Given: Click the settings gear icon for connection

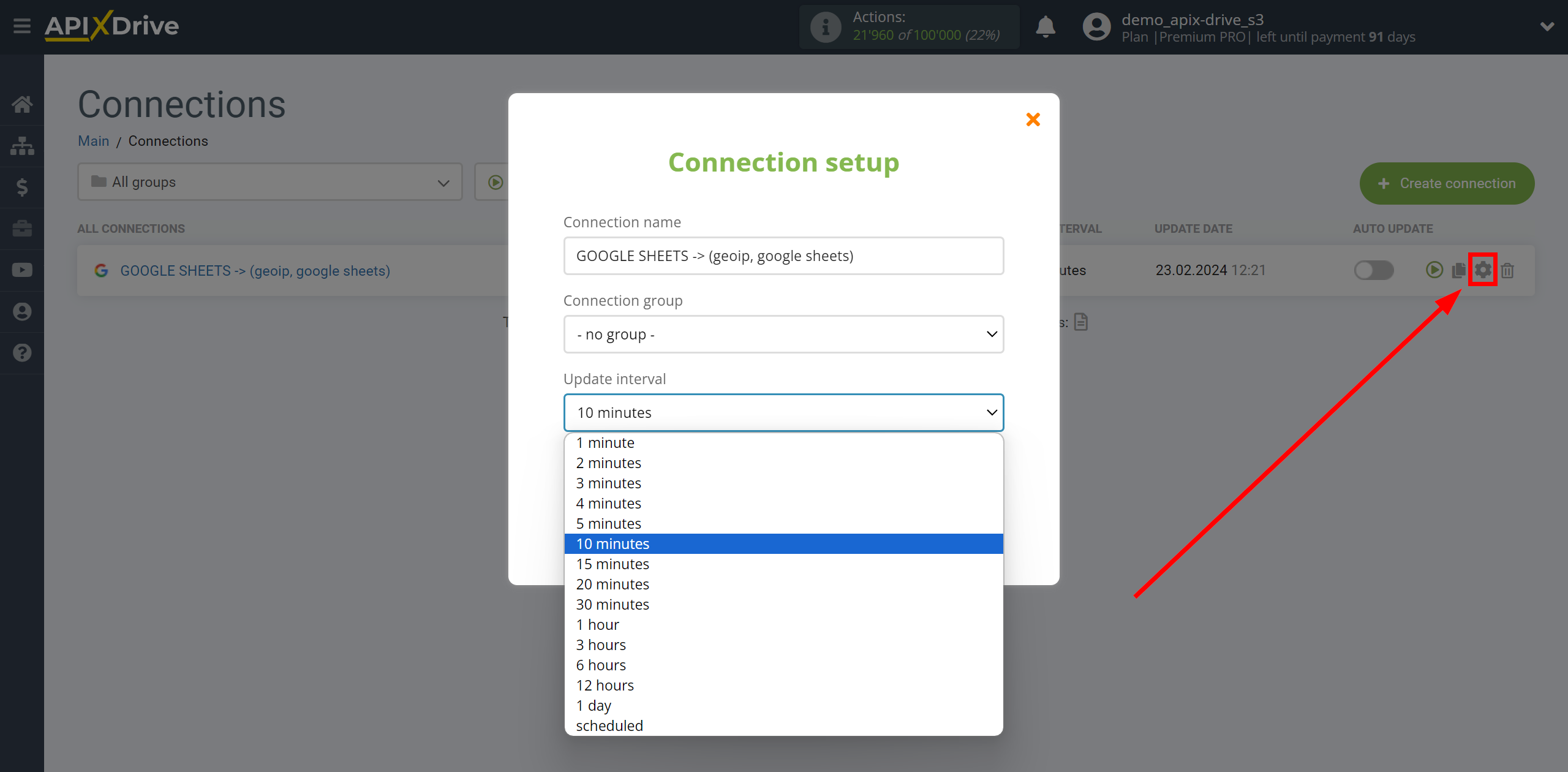Looking at the screenshot, I should tap(1483, 270).
